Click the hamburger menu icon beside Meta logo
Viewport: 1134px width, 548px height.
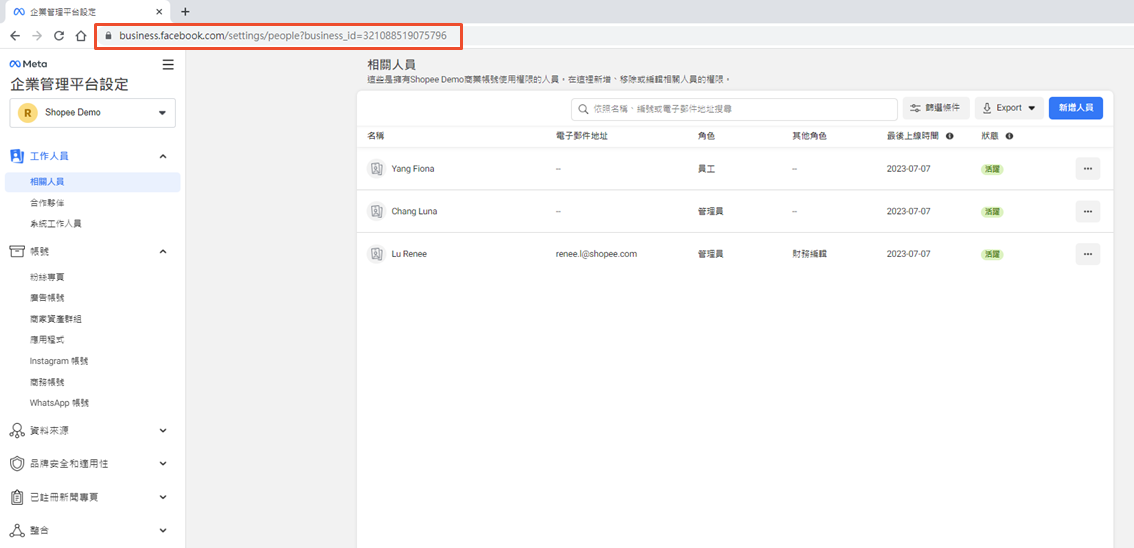[168, 64]
